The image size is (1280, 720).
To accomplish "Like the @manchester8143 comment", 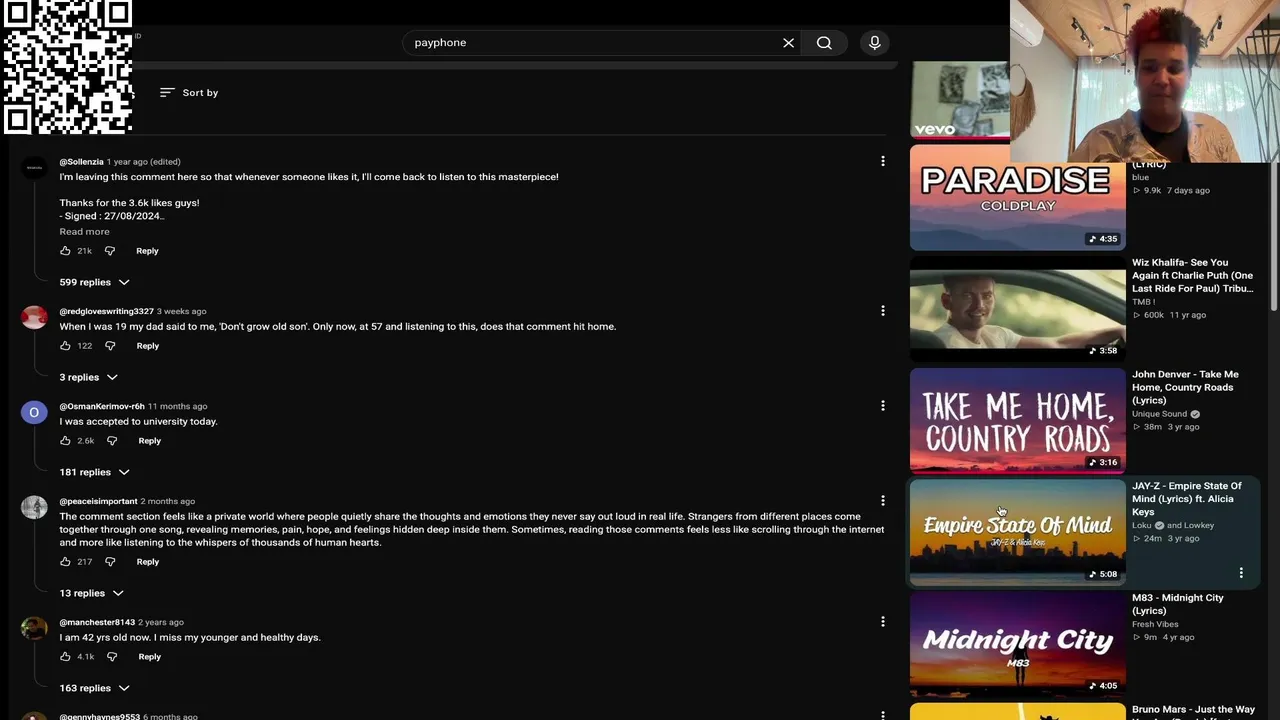I will click(x=65, y=657).
